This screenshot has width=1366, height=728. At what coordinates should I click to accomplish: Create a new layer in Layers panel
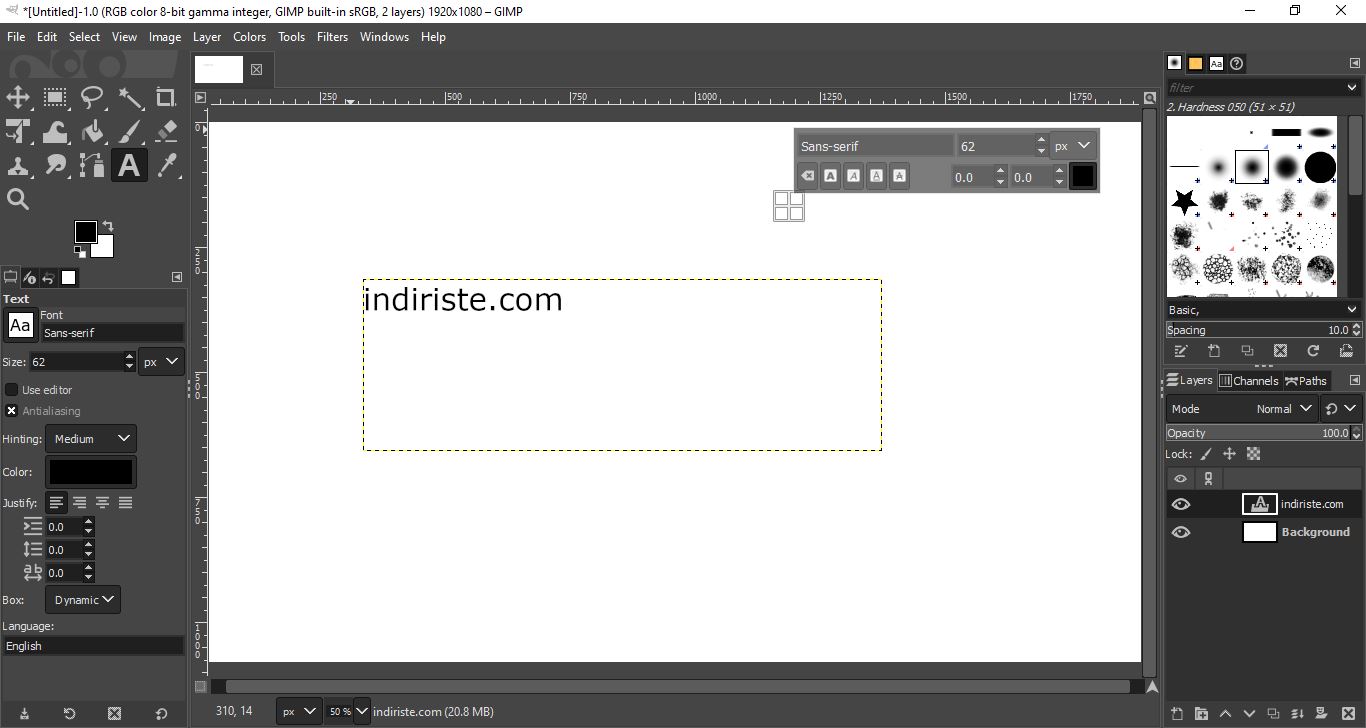click(x=1177, y=714)
